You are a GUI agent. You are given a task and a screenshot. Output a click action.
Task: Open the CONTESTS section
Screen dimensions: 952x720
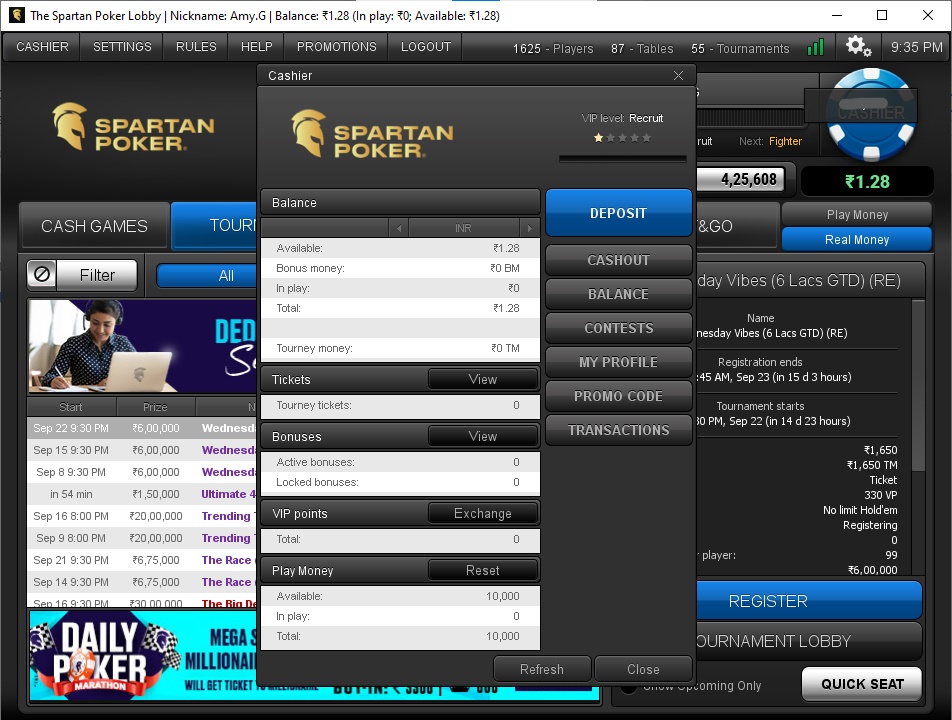pyautogui.click(x=619, y=328)
